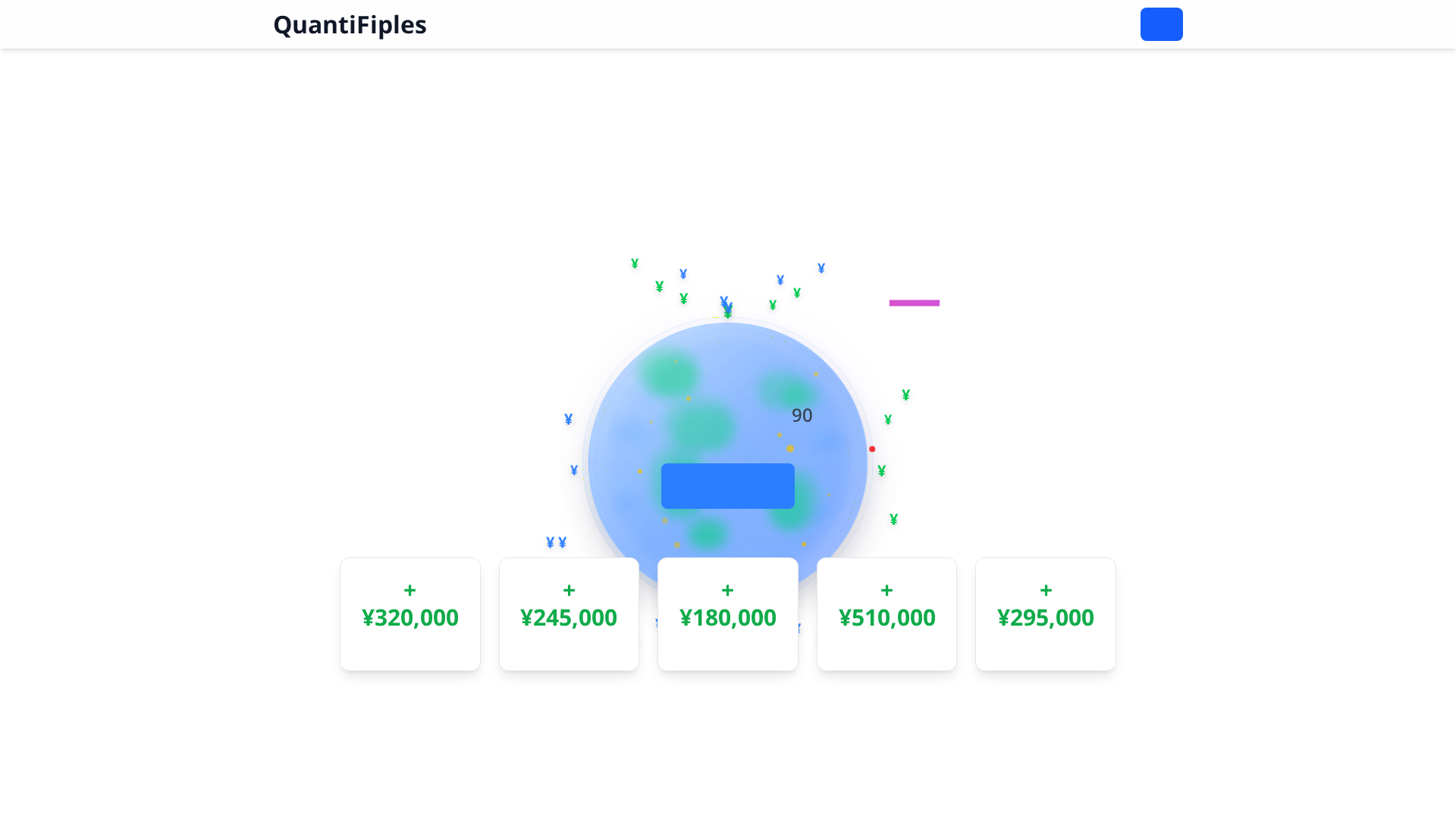Select the ¥320,000 card

[x=409, y=613]
